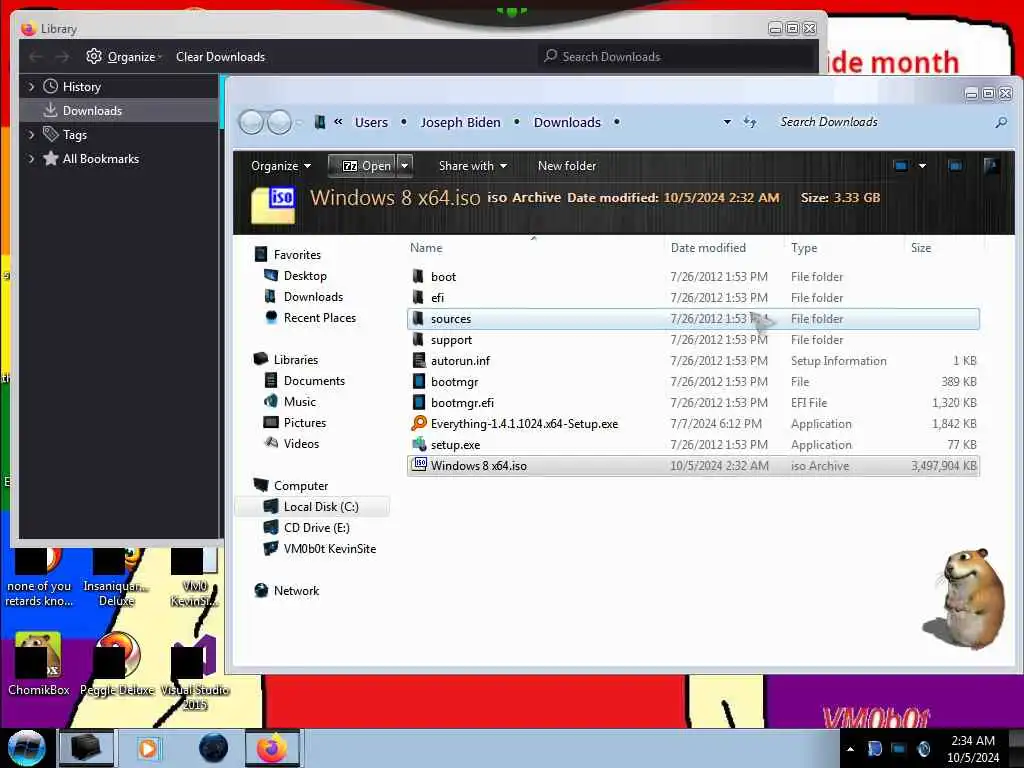Click the search magnifier in Explorer
The image size is (1024, 768).
point(1000,122)
